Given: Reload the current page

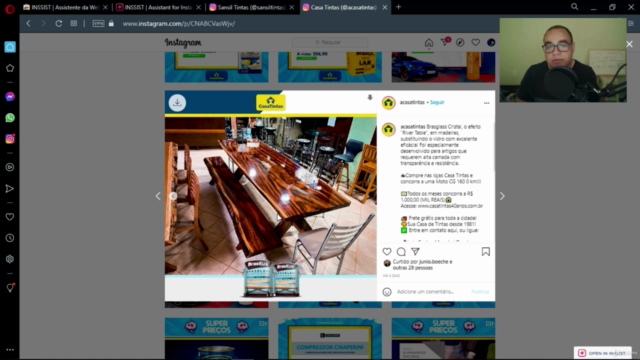Looking at the screenshot, I should [58, 24].
